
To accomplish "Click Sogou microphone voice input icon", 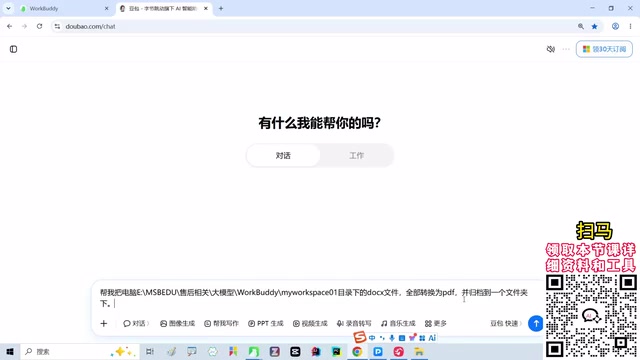I will click(392, 338).
